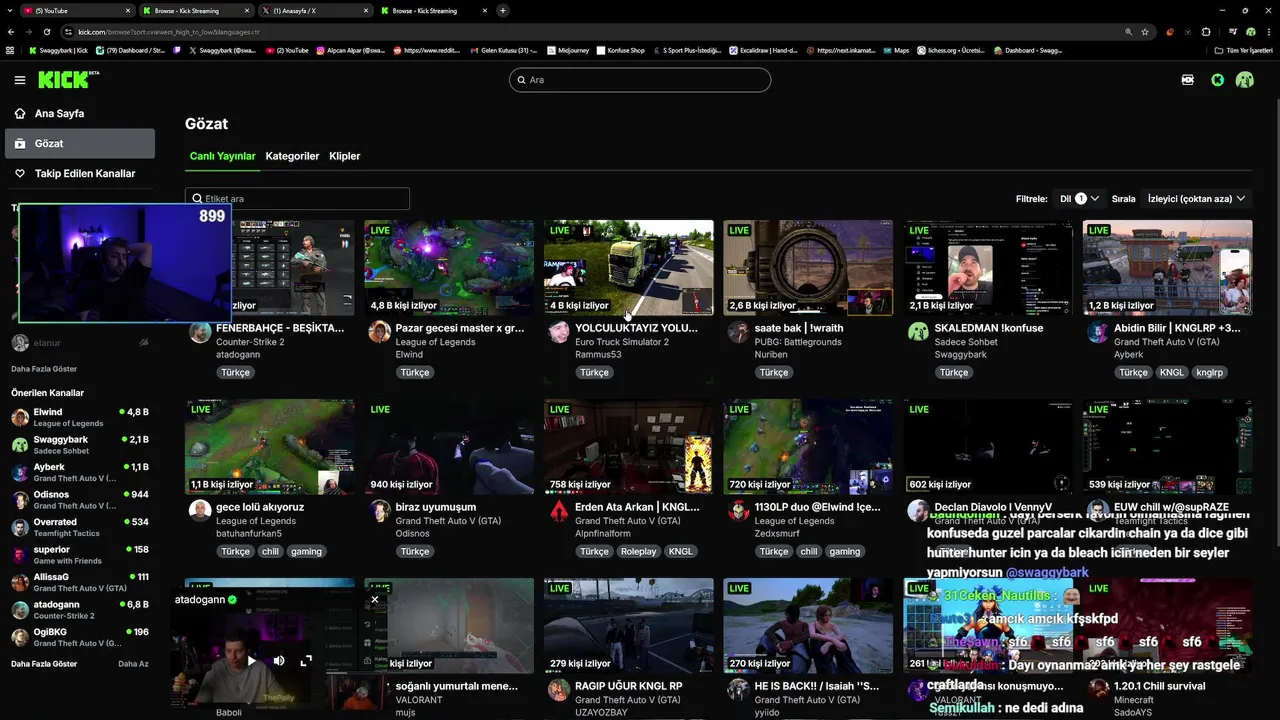Open saate bak !wraith stream thumbnail
Screen dimensions: 1280x720
pos(808,268)
